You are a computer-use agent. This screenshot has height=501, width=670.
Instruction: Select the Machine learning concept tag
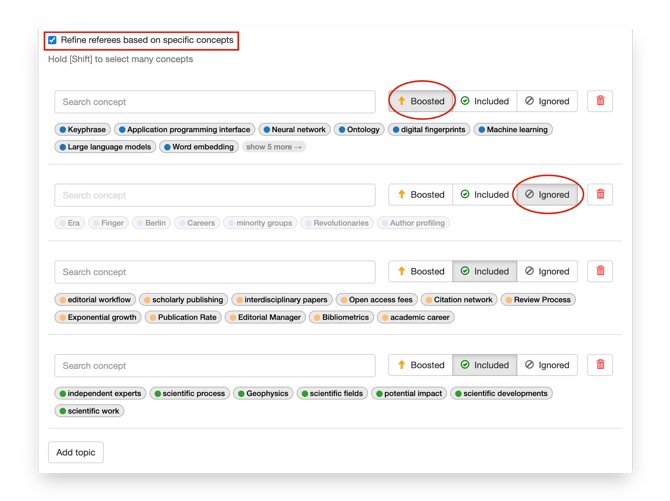[x=513, y=130]
